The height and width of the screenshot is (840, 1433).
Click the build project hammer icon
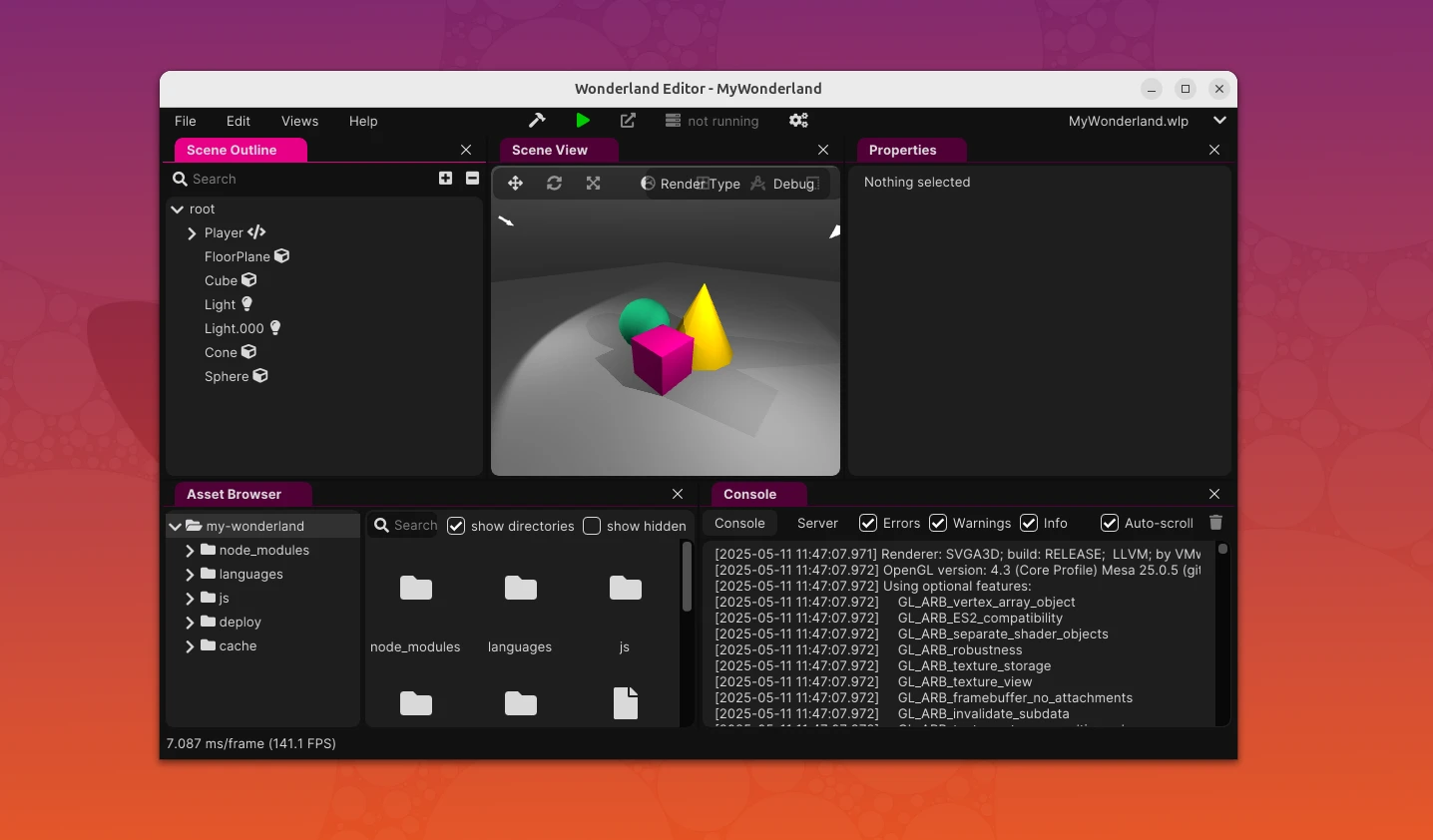pos(537,121)
